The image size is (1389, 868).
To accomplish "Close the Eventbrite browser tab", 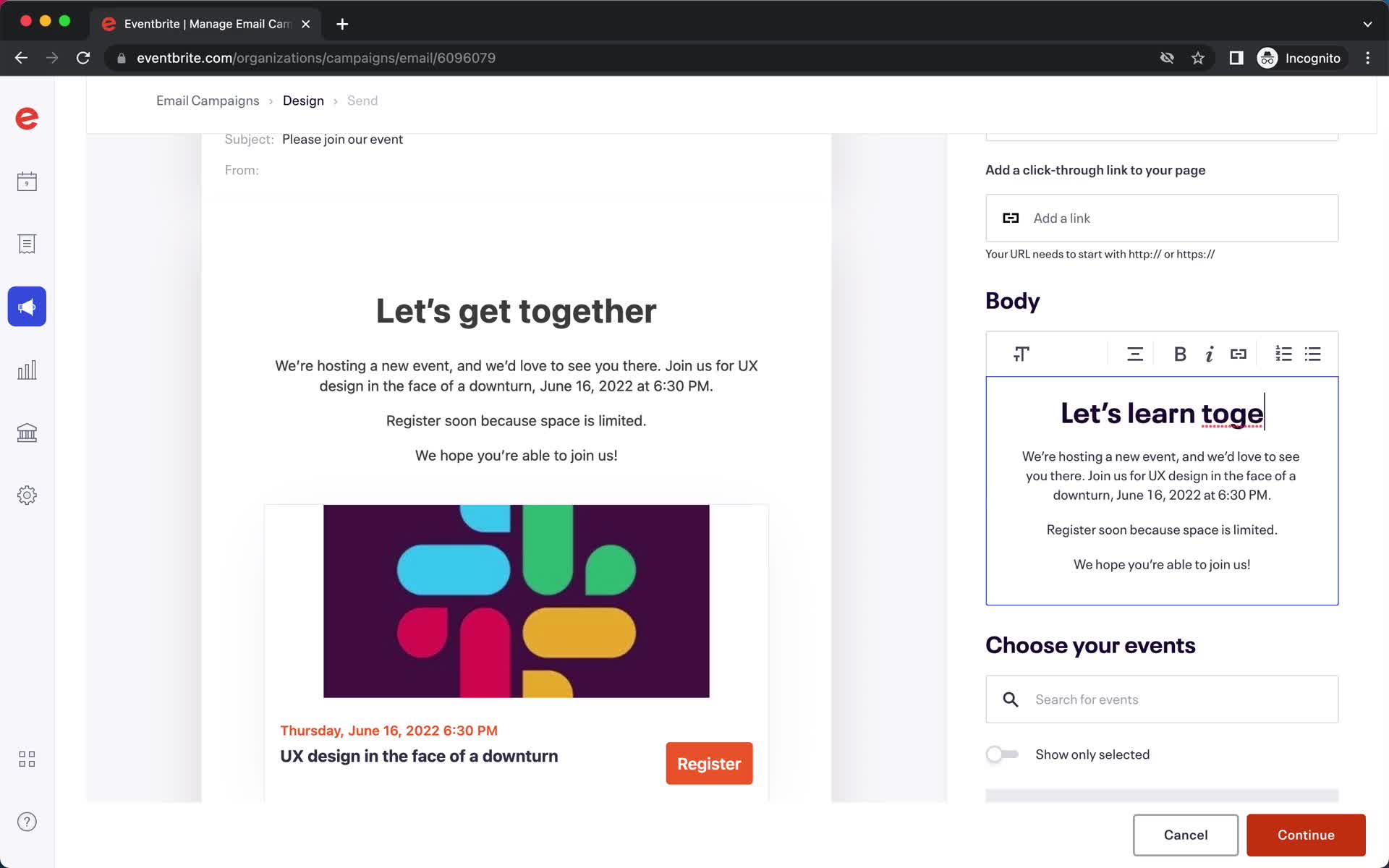I will (306, 24).
